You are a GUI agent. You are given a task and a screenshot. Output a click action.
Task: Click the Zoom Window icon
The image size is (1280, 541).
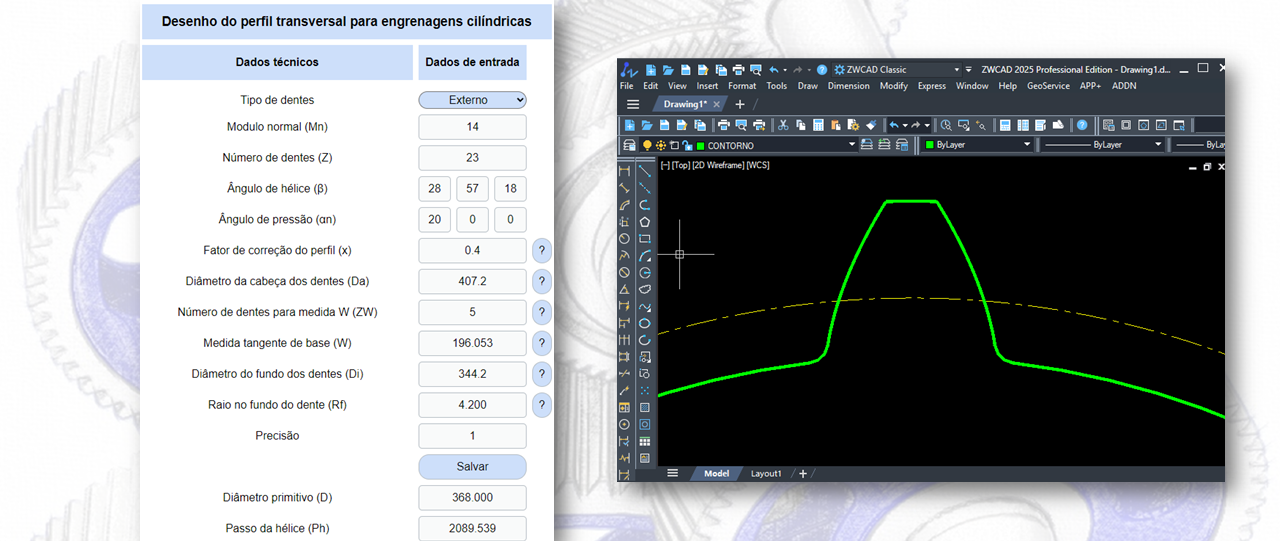point(964,125)
